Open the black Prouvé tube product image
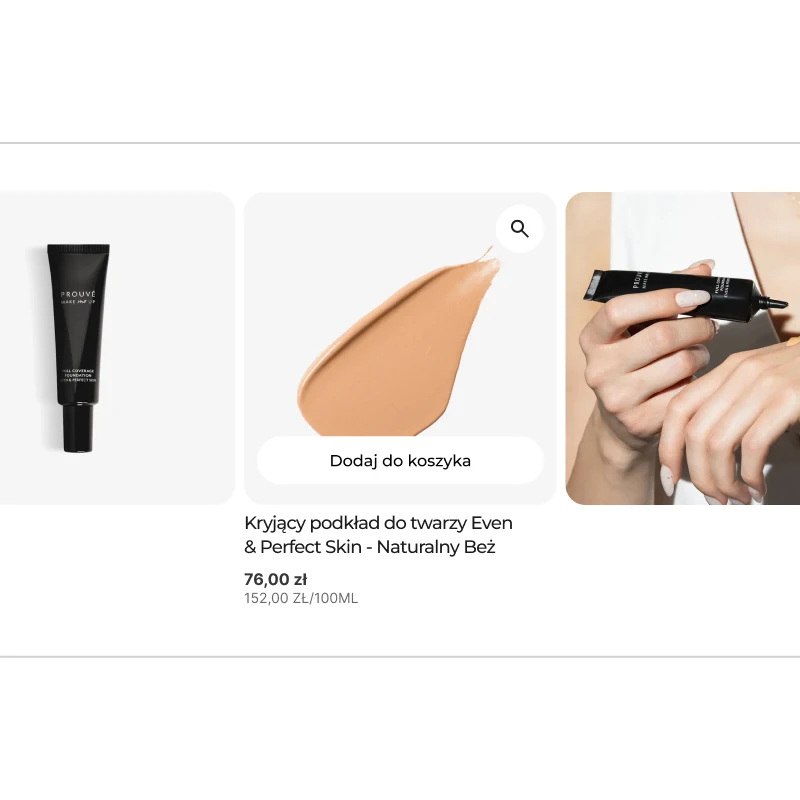The width and height of the screenshot is (800, 800). point(78,348)
